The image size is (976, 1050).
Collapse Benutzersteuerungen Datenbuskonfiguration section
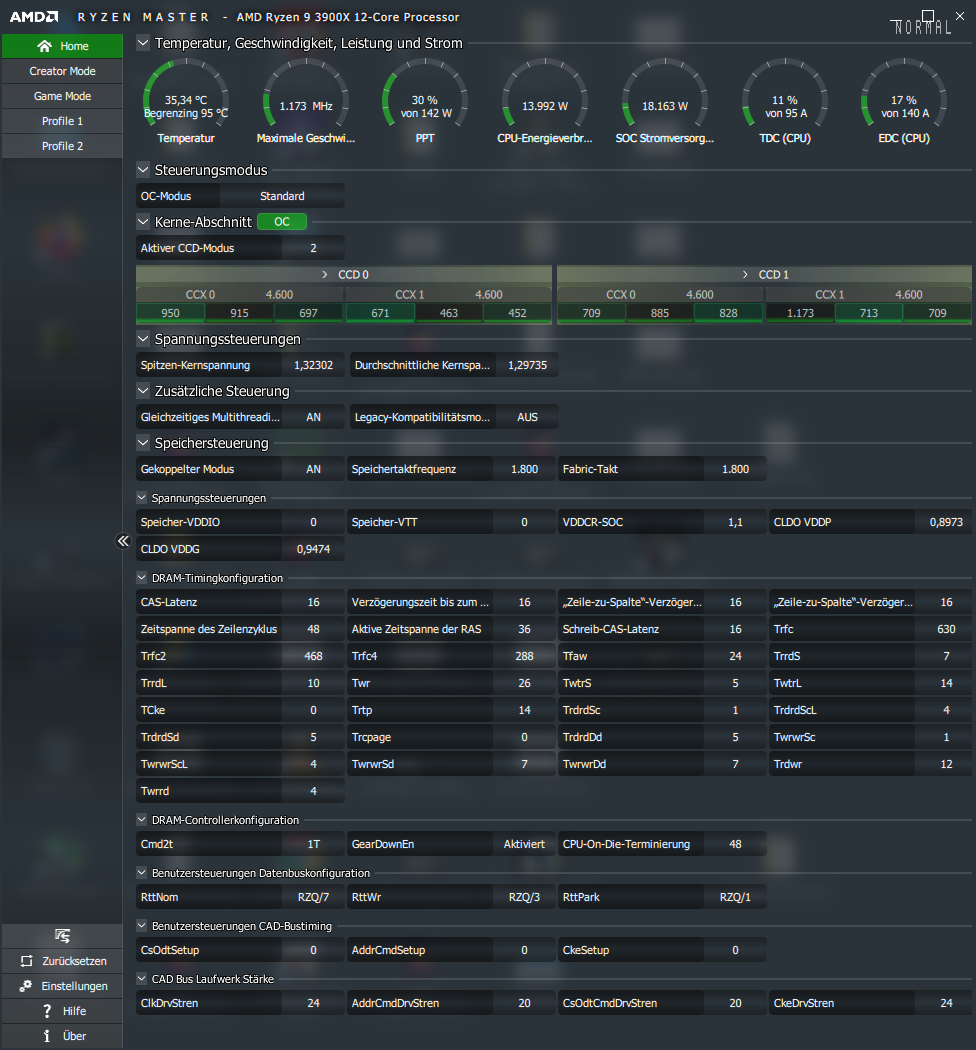point(141,873)
